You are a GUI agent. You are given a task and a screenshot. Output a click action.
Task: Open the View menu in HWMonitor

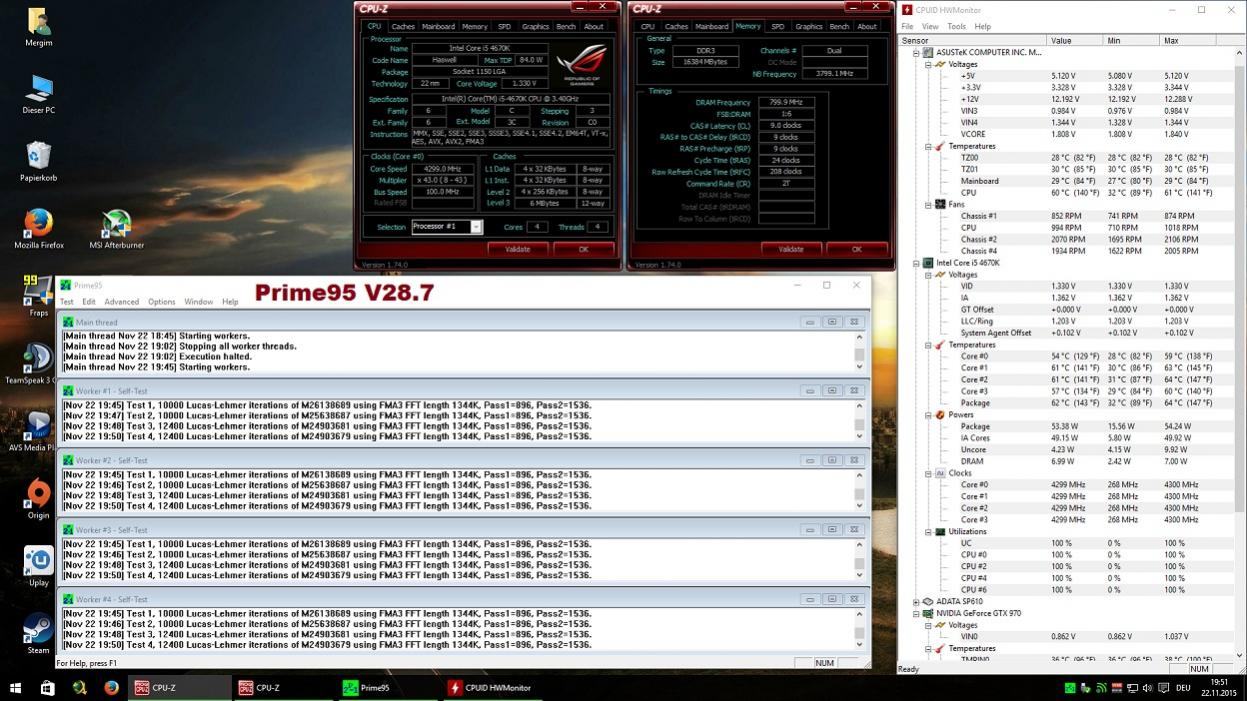pos(930,26)
